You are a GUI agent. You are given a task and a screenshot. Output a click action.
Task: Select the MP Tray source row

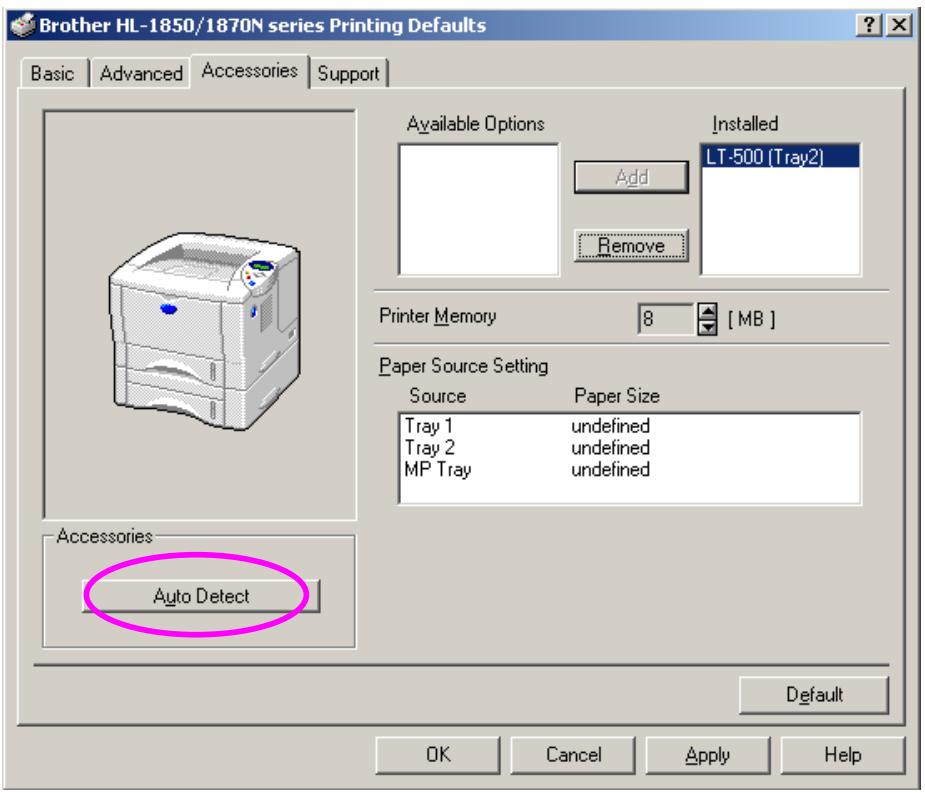(x=629, y=469)
